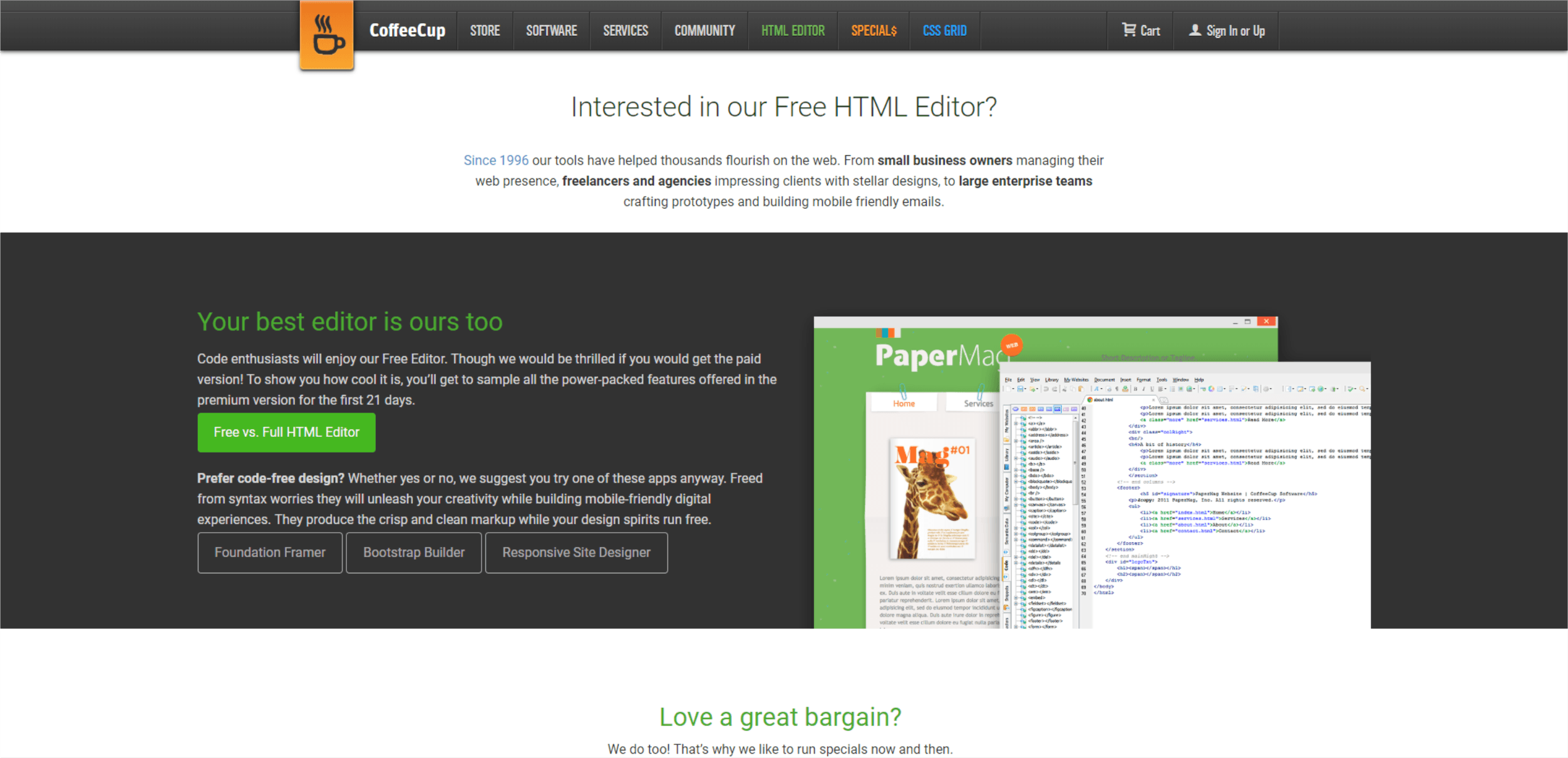Click the Foundation Framer button
Screen dimensions: 1568x758
pos(270,553)
